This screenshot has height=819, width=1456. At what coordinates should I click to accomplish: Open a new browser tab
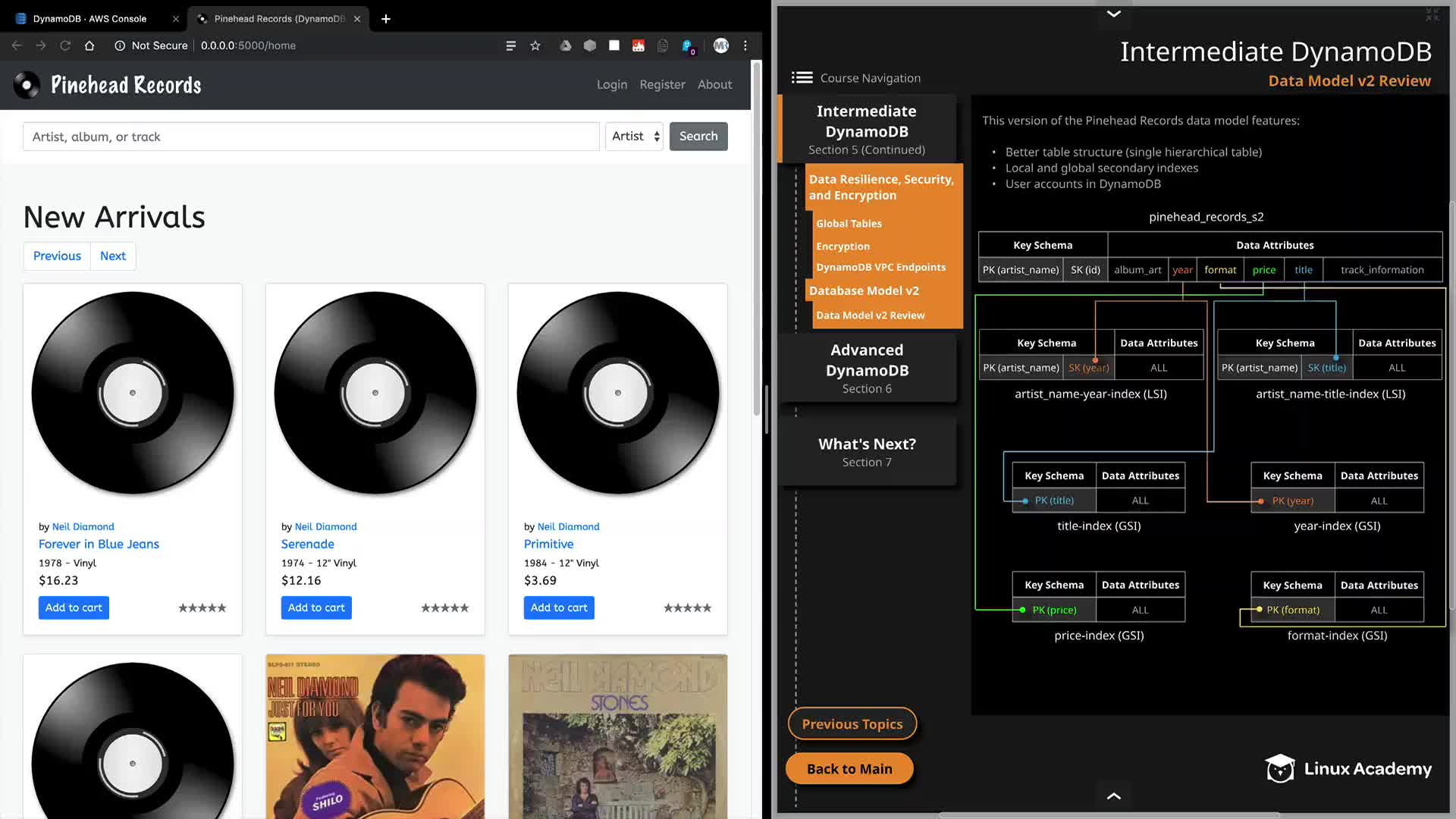pos(386,18)
